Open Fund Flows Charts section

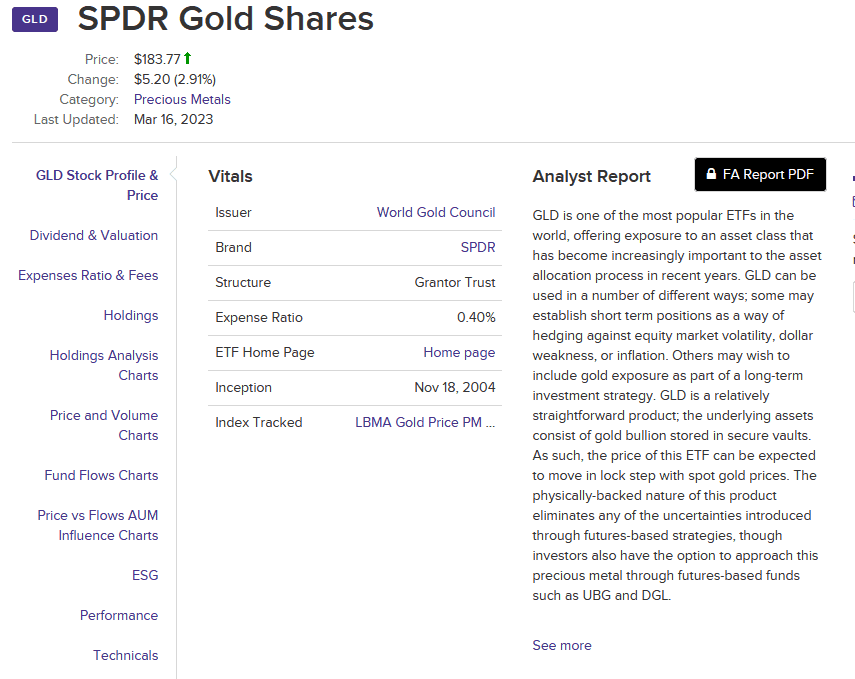(x=101, y=475)
